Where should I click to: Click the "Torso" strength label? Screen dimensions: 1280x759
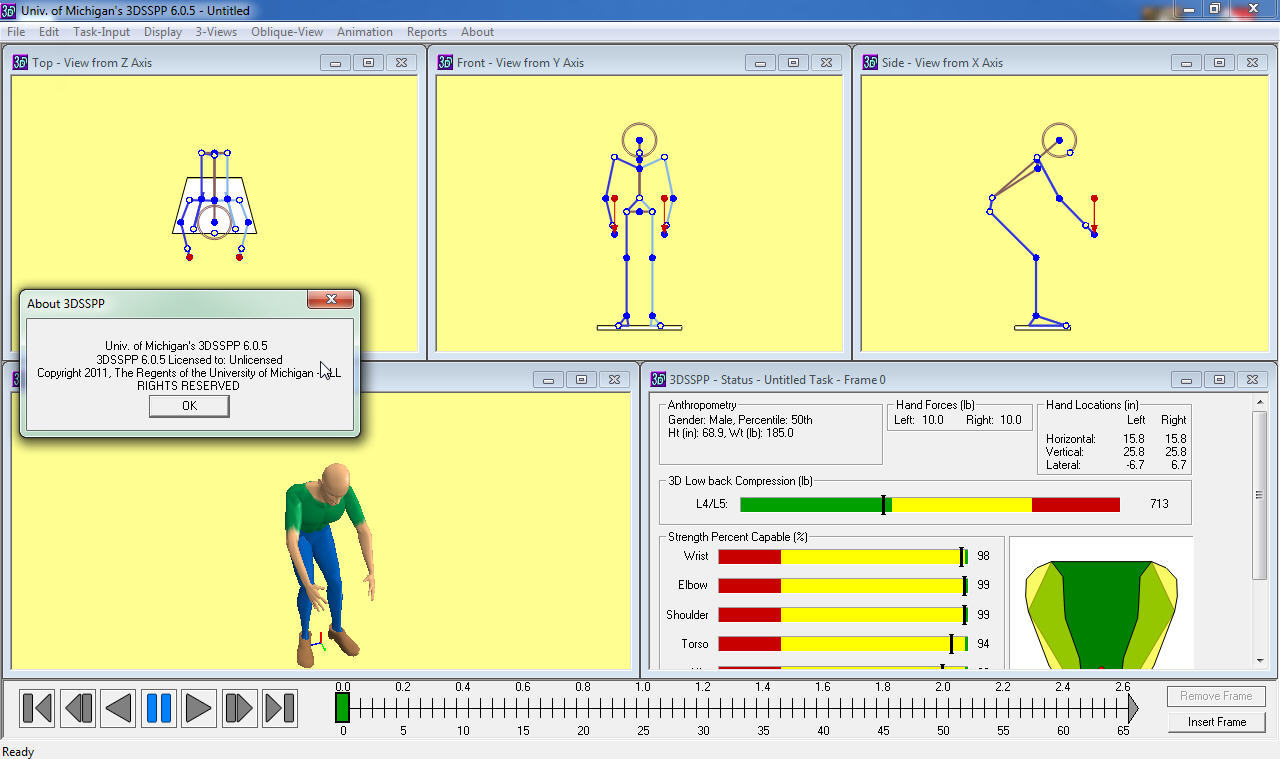pos(695,644)
